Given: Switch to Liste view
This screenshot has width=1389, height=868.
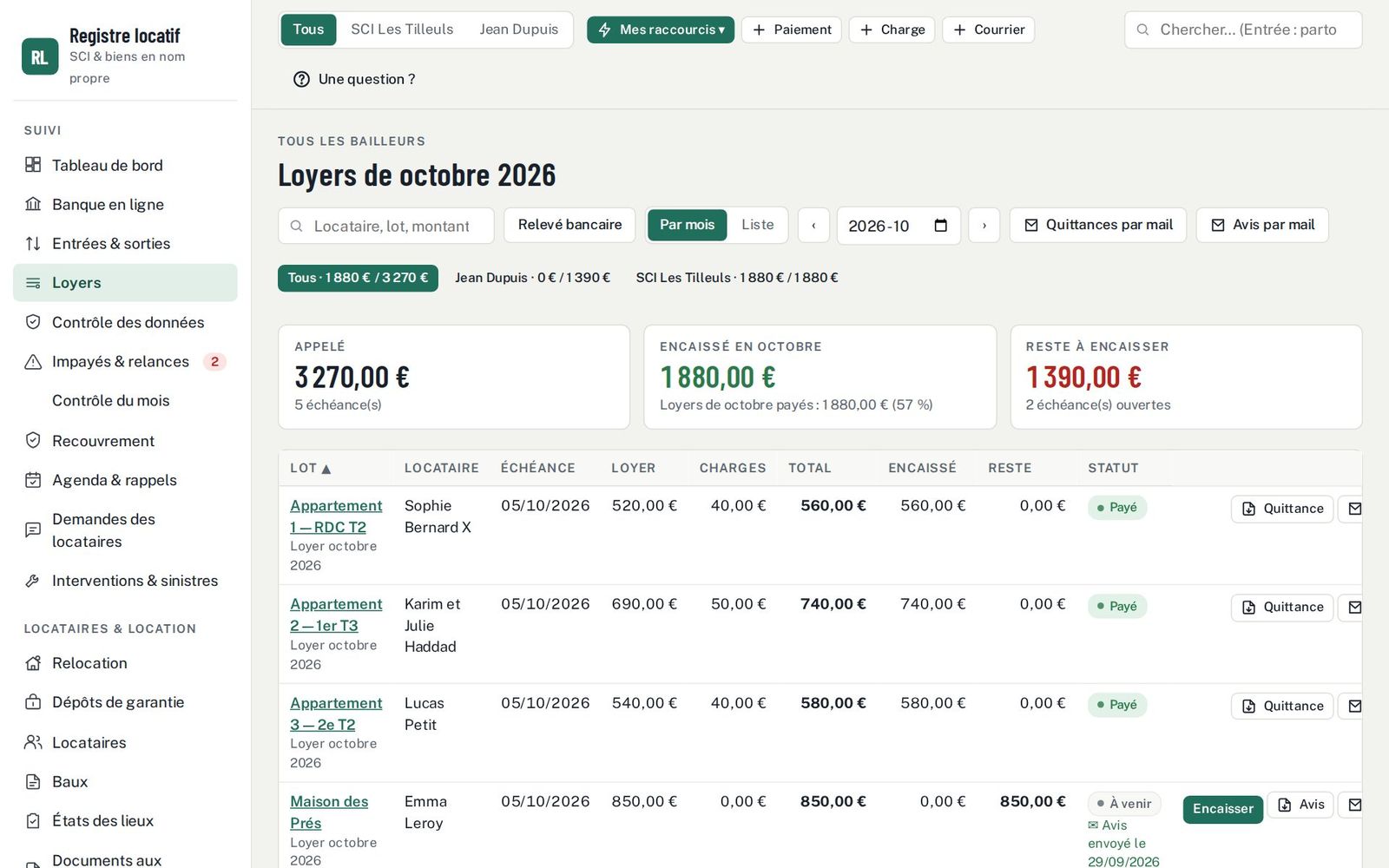Looking at the screenshot, I should 757,225.
